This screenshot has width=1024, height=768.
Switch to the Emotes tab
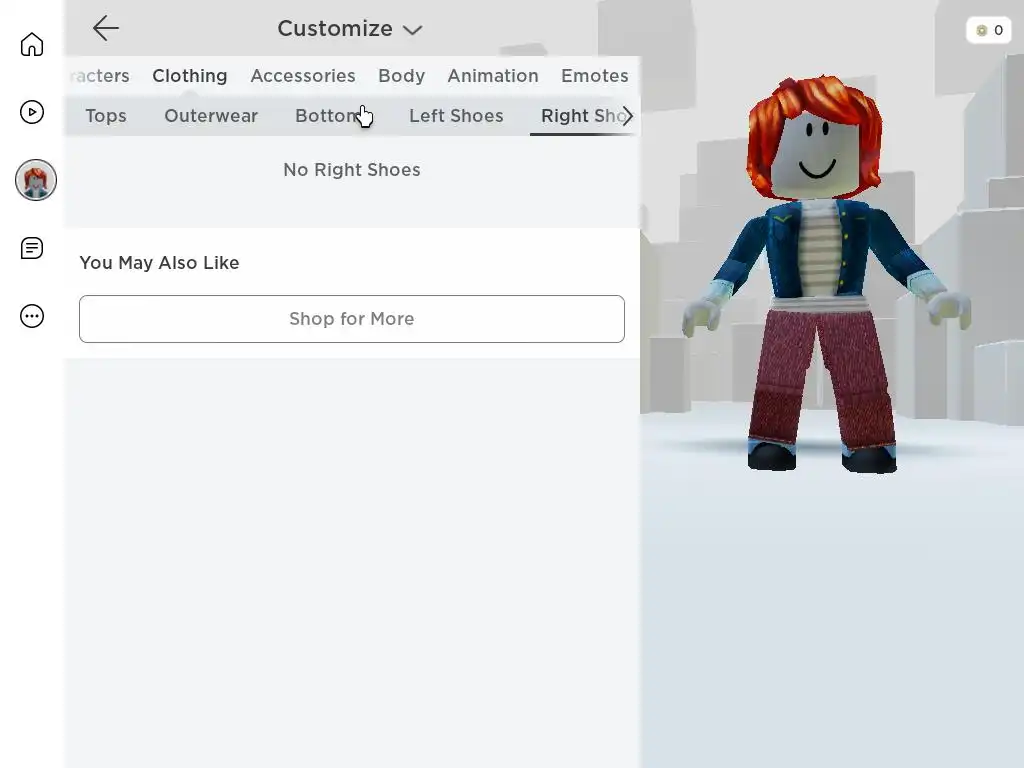[x=594, y=76]
